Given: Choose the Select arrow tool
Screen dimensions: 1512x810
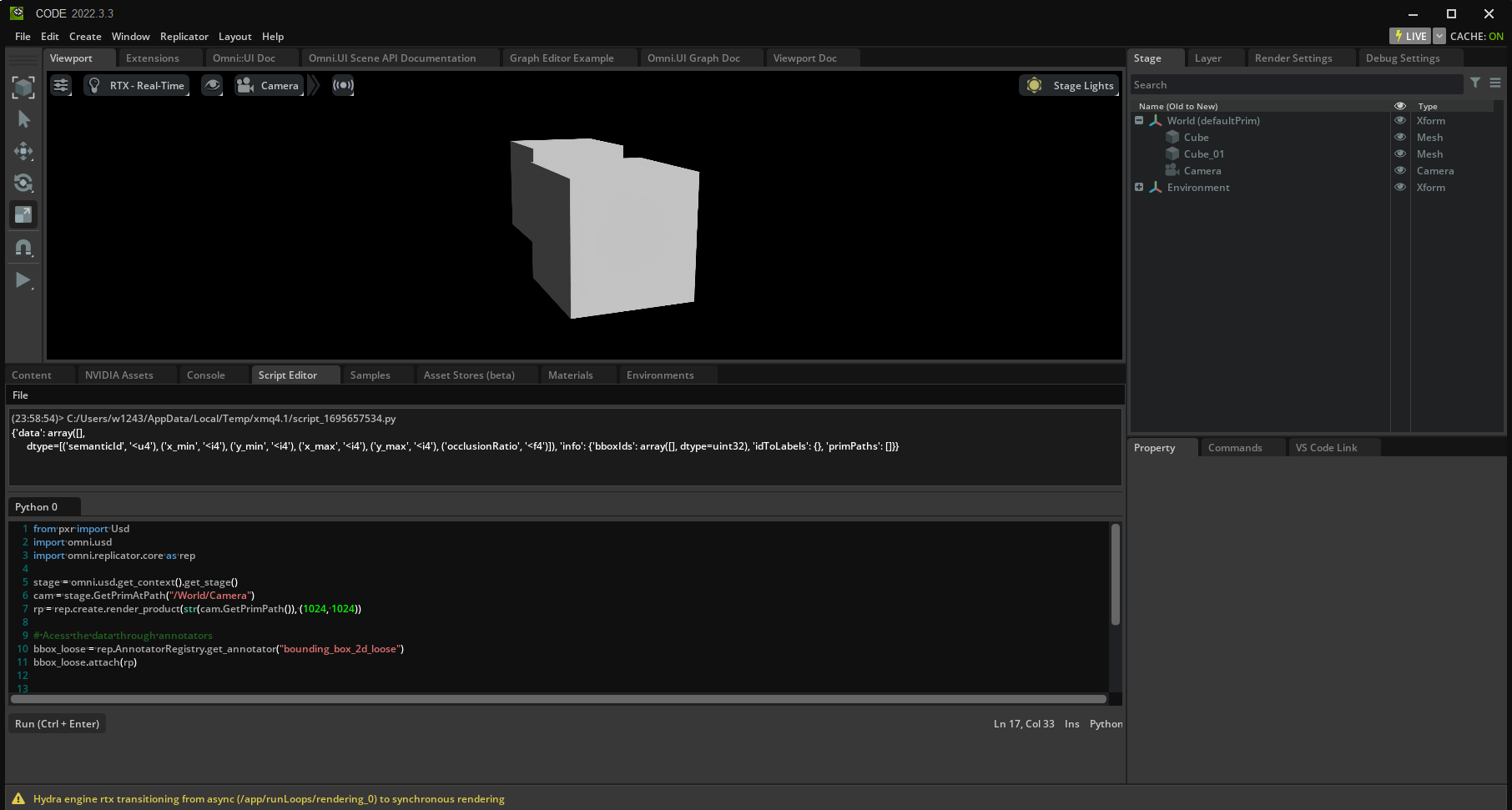Looking at the screenshot, I should pyautogui.click(x=23, y=119).
